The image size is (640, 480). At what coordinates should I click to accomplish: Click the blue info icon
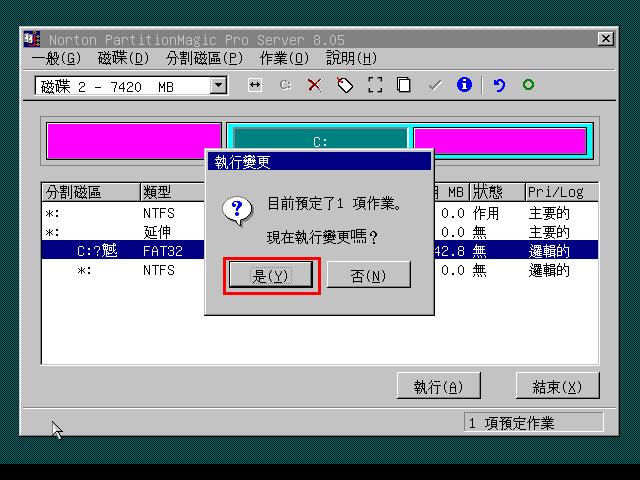pos(464,85)
